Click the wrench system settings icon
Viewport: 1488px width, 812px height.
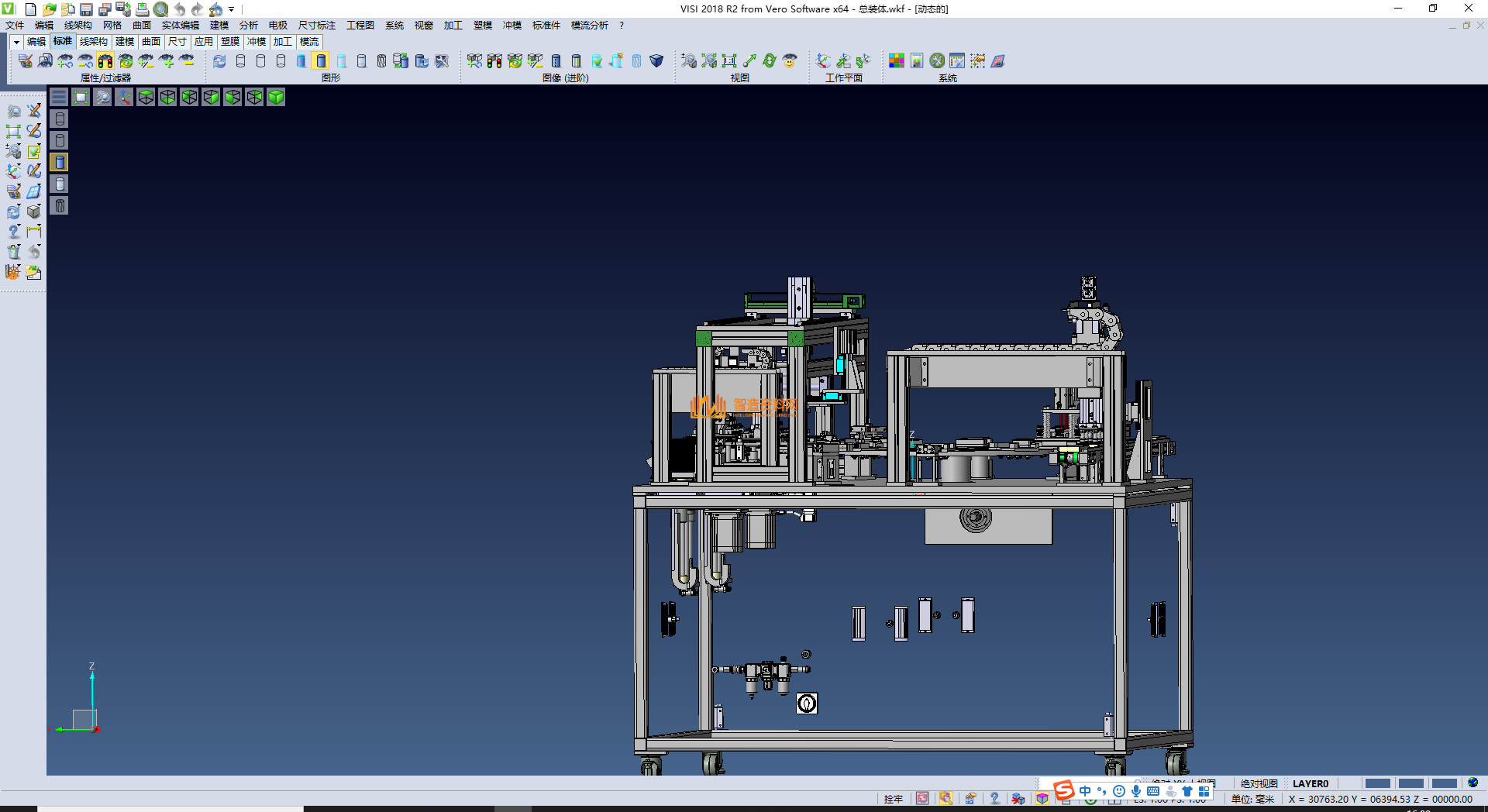(937, 61)
